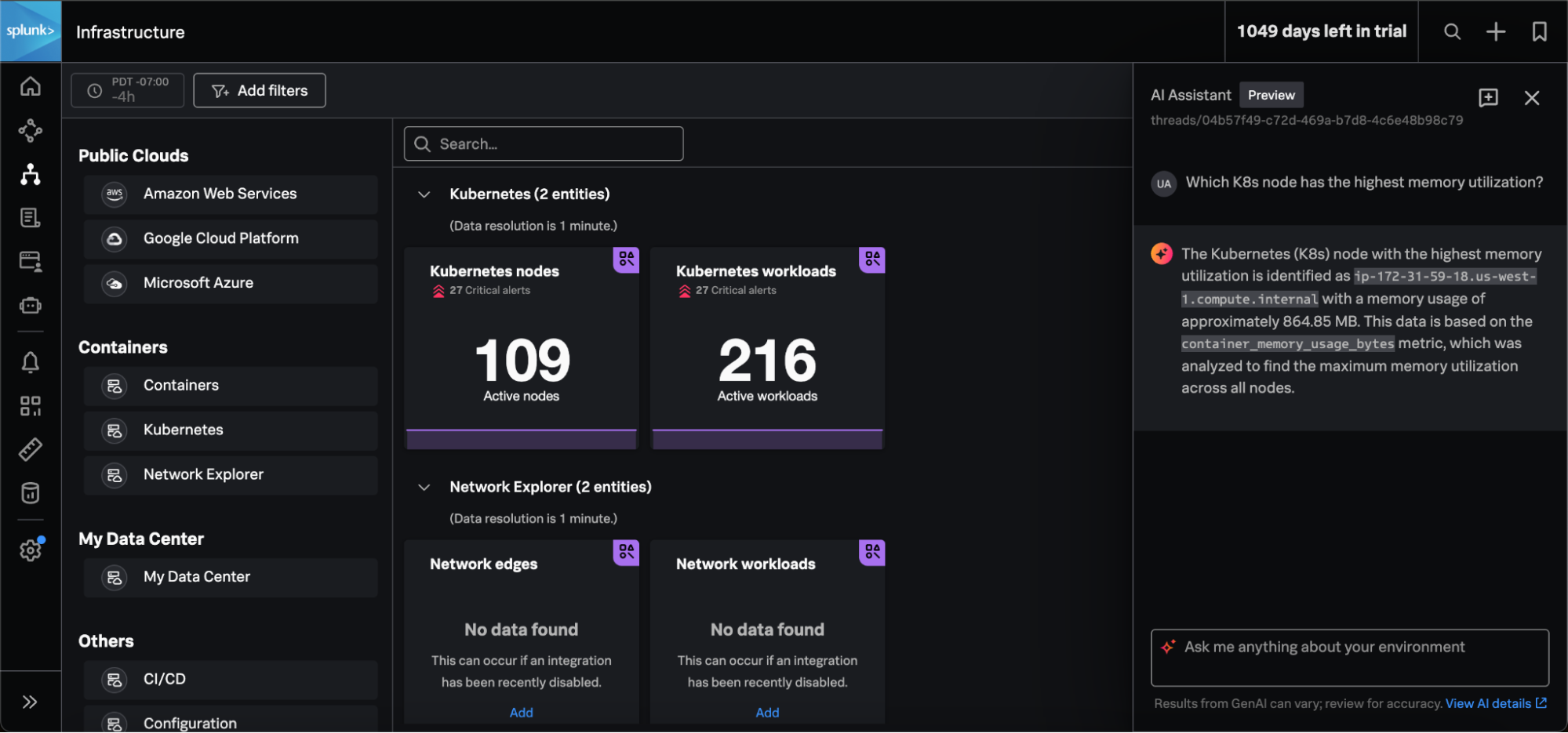
Task: Collapse the Network Explorer (2 entities) section
Action: (x=424, y=487)
